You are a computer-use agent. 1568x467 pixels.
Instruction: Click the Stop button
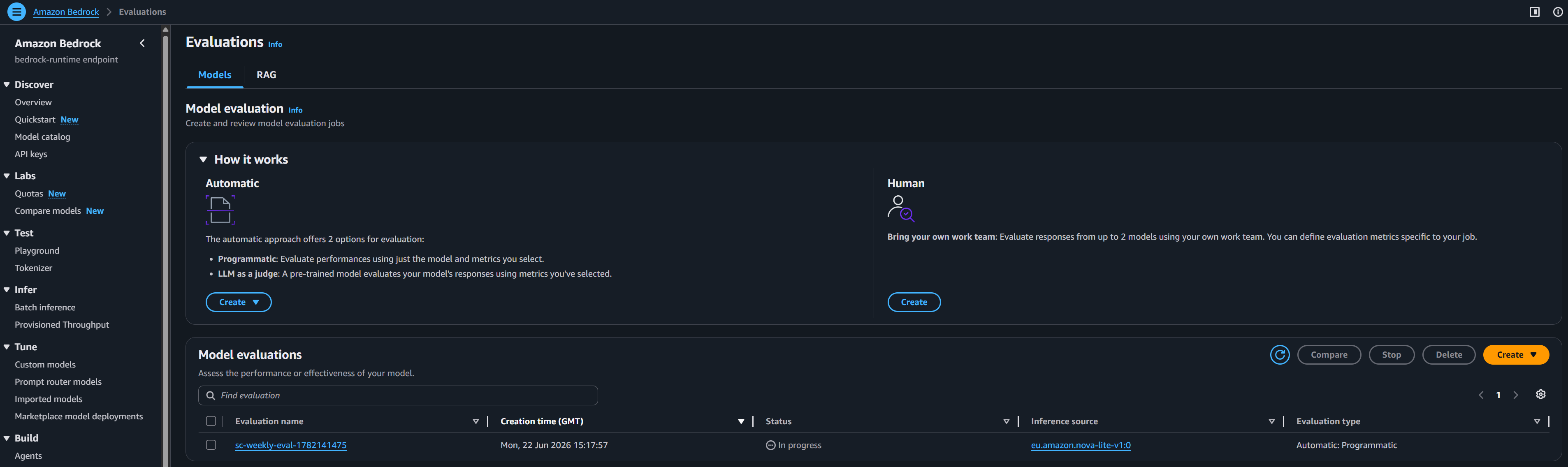tap(1392, 354)
